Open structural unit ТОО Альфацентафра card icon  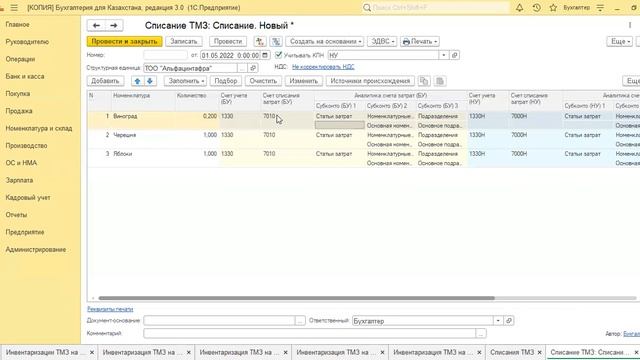(x=253, y=68)
